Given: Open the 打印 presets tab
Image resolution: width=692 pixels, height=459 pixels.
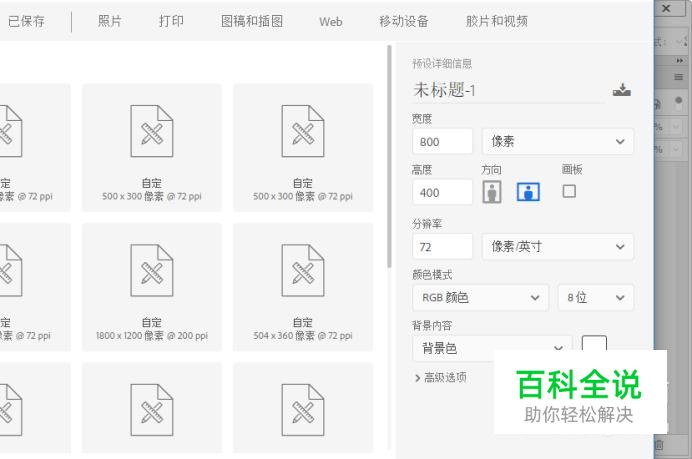Looking at the screenshot, I should (x=171, y=21).
